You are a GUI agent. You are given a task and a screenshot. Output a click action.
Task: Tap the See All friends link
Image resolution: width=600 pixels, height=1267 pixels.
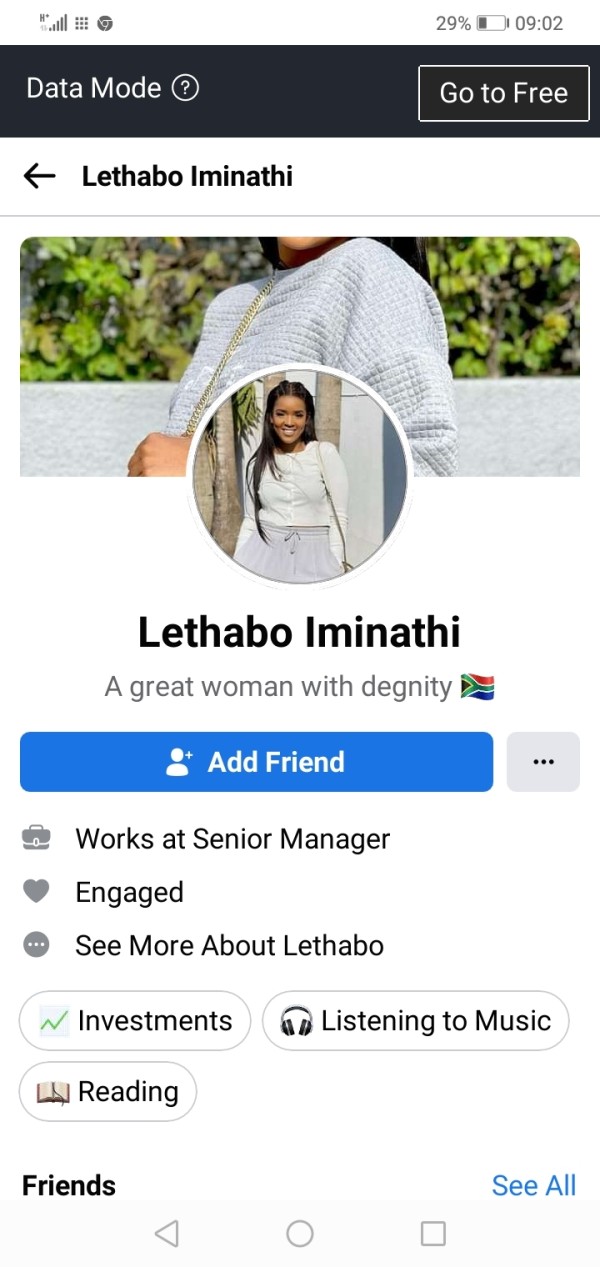(533, 1185)
